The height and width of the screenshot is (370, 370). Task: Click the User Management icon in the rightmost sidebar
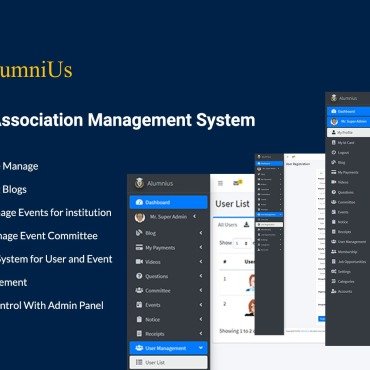tap(333, 241)
